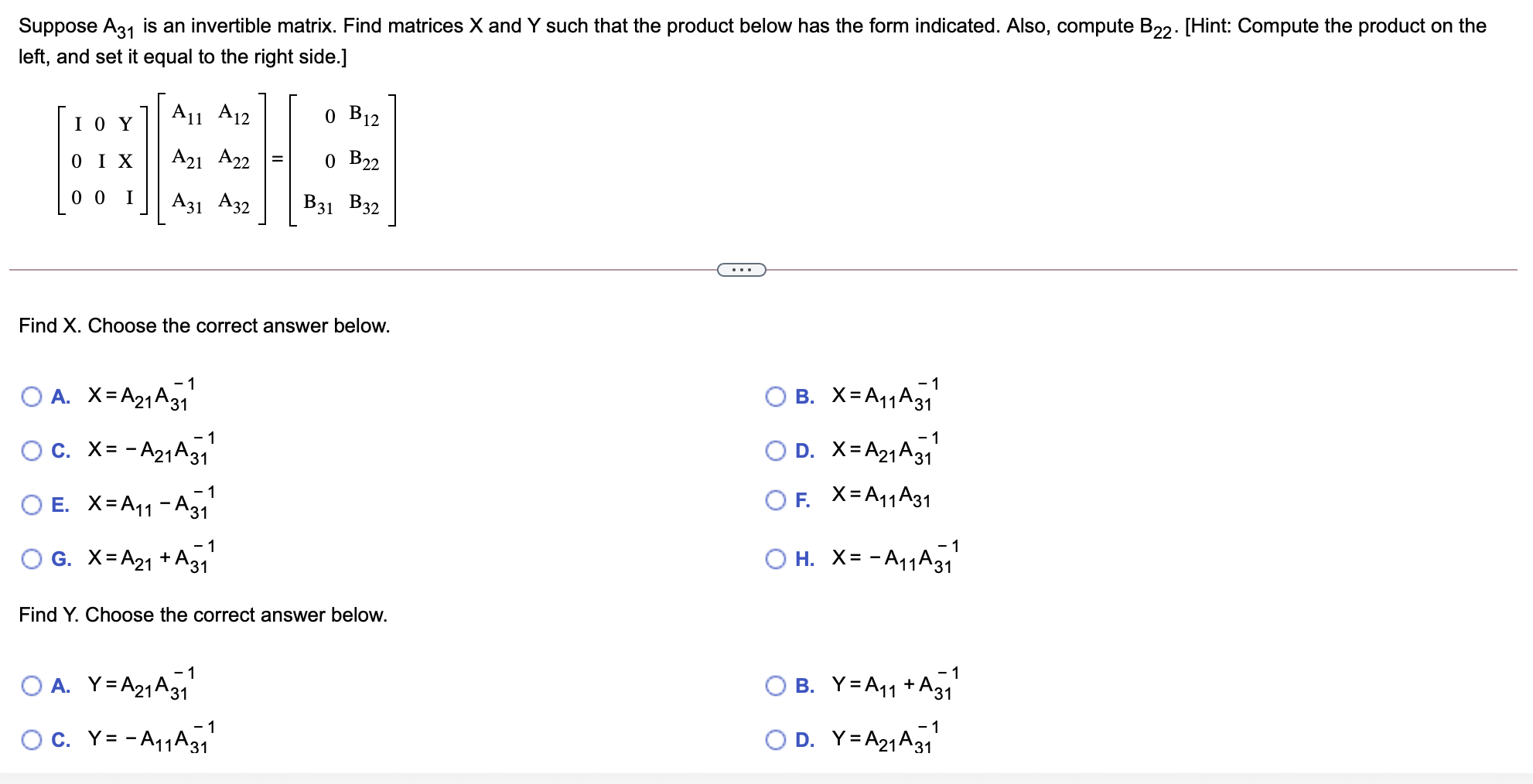Select answer E, X = A11 − A31⁻¹
1533x784 pixels.
tap(31, 505)
